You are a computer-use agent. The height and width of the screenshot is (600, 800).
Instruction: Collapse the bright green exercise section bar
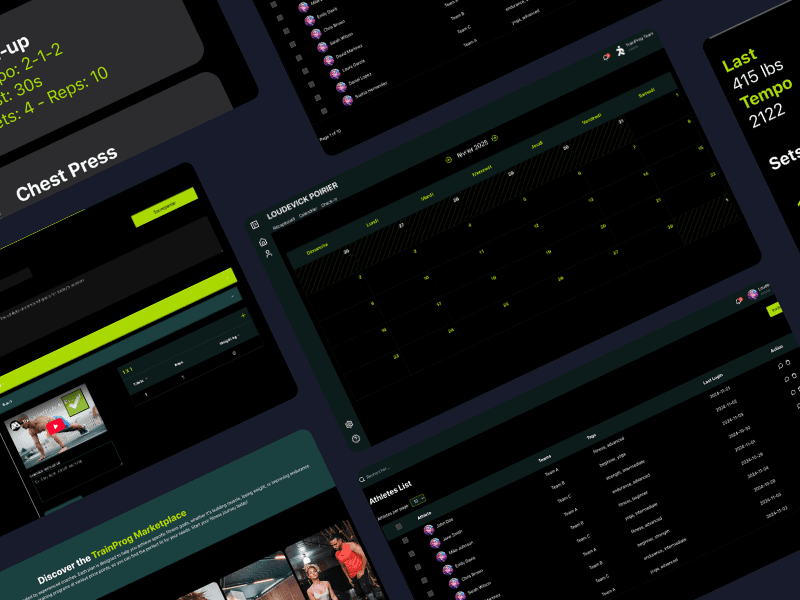coord(229,279)
